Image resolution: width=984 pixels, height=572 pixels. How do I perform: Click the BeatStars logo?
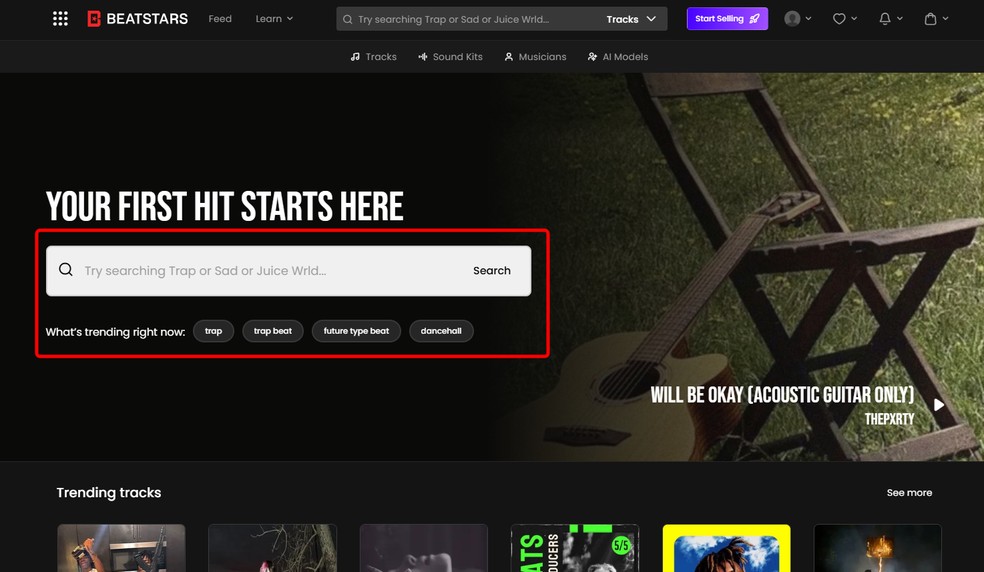(x=137, y=19)
